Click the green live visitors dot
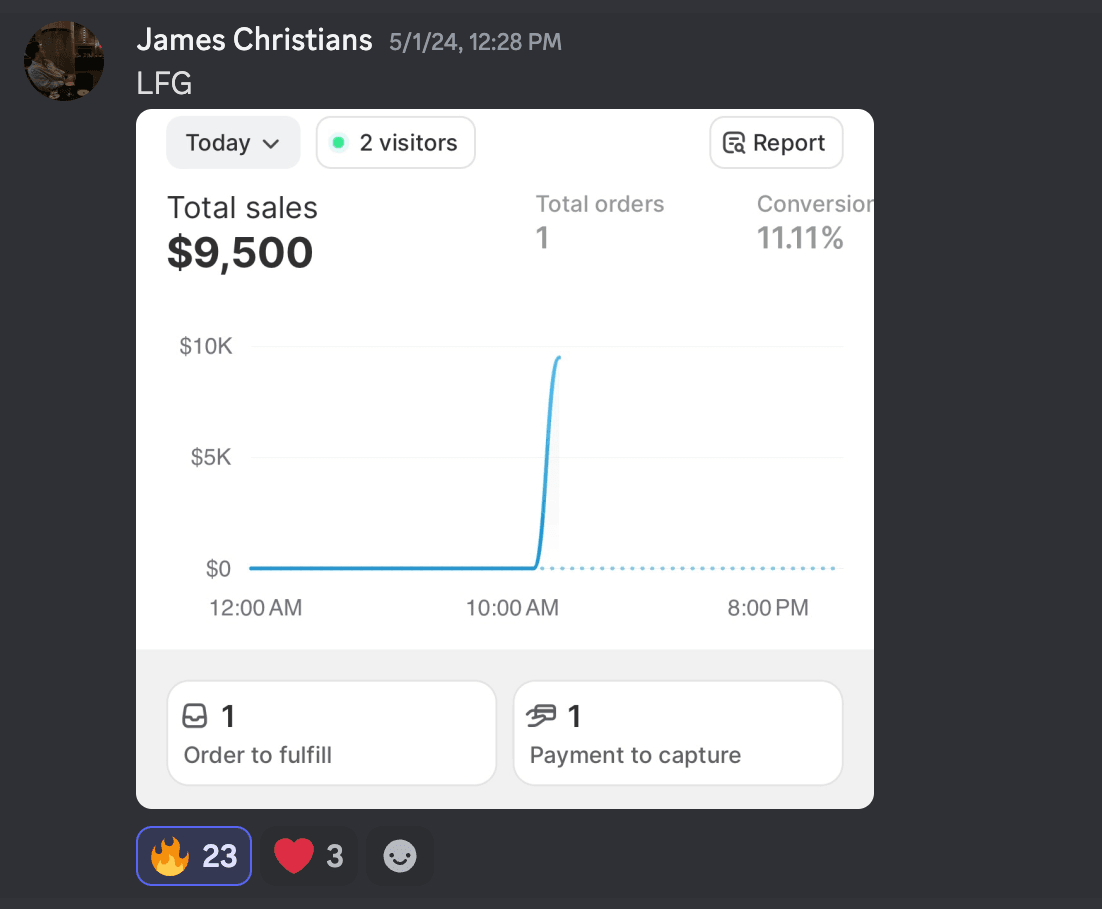The width and height of the screenshot is (1102, 909). pos(338,143)
